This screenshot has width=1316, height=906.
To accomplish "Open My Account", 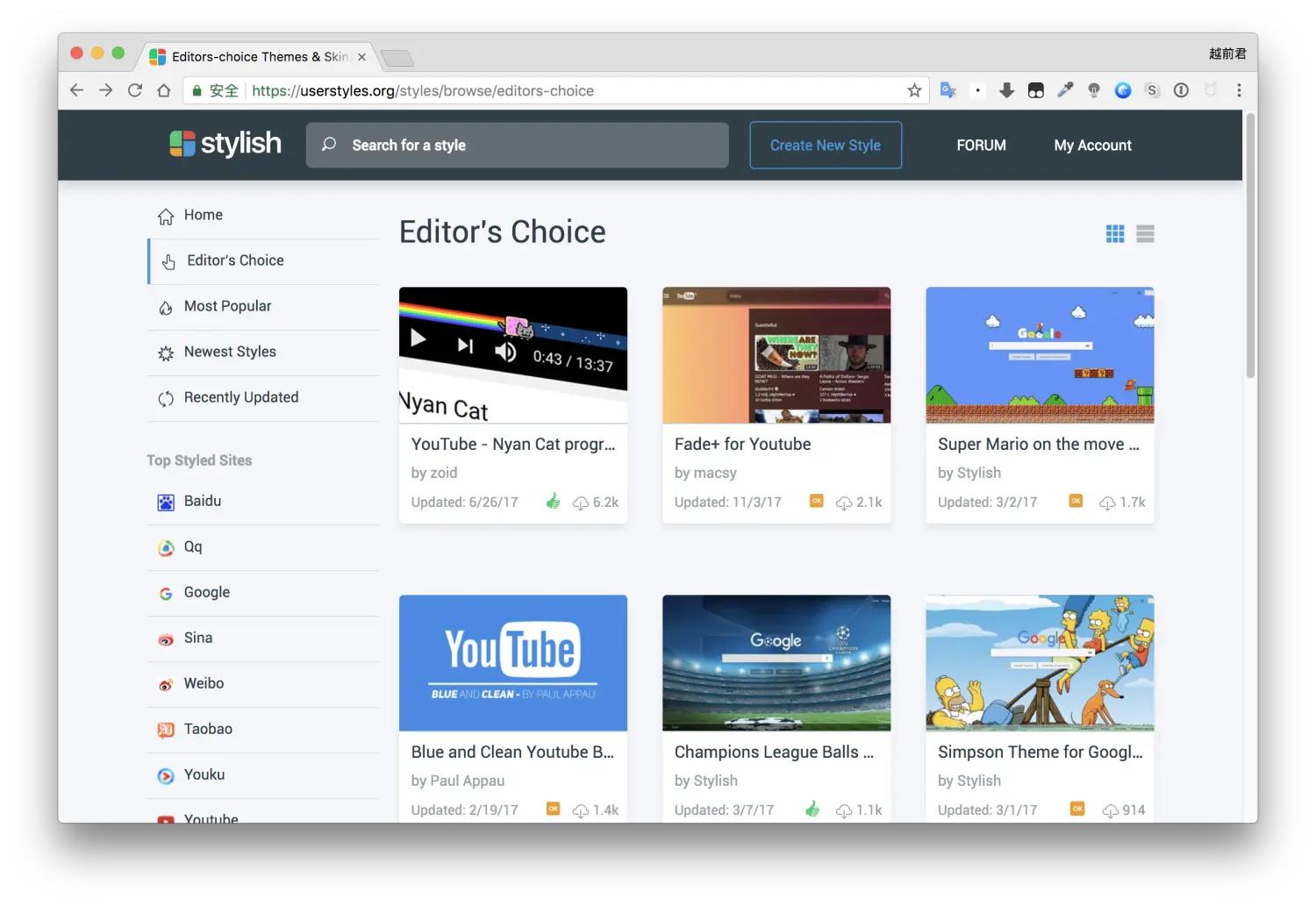I will (x=1092, y=146).
